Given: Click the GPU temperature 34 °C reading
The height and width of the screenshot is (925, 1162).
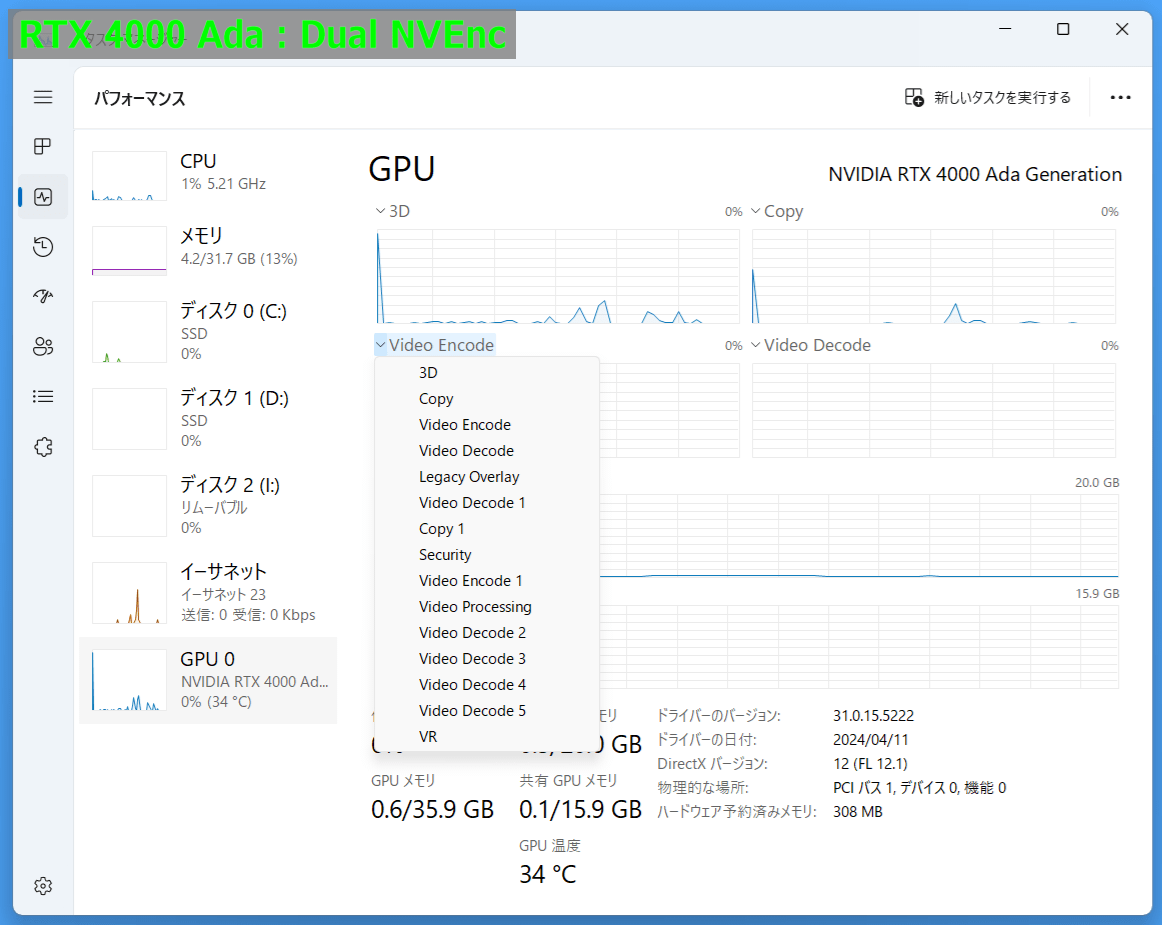Looking at the screenshot, I should (x=548, y=875).
